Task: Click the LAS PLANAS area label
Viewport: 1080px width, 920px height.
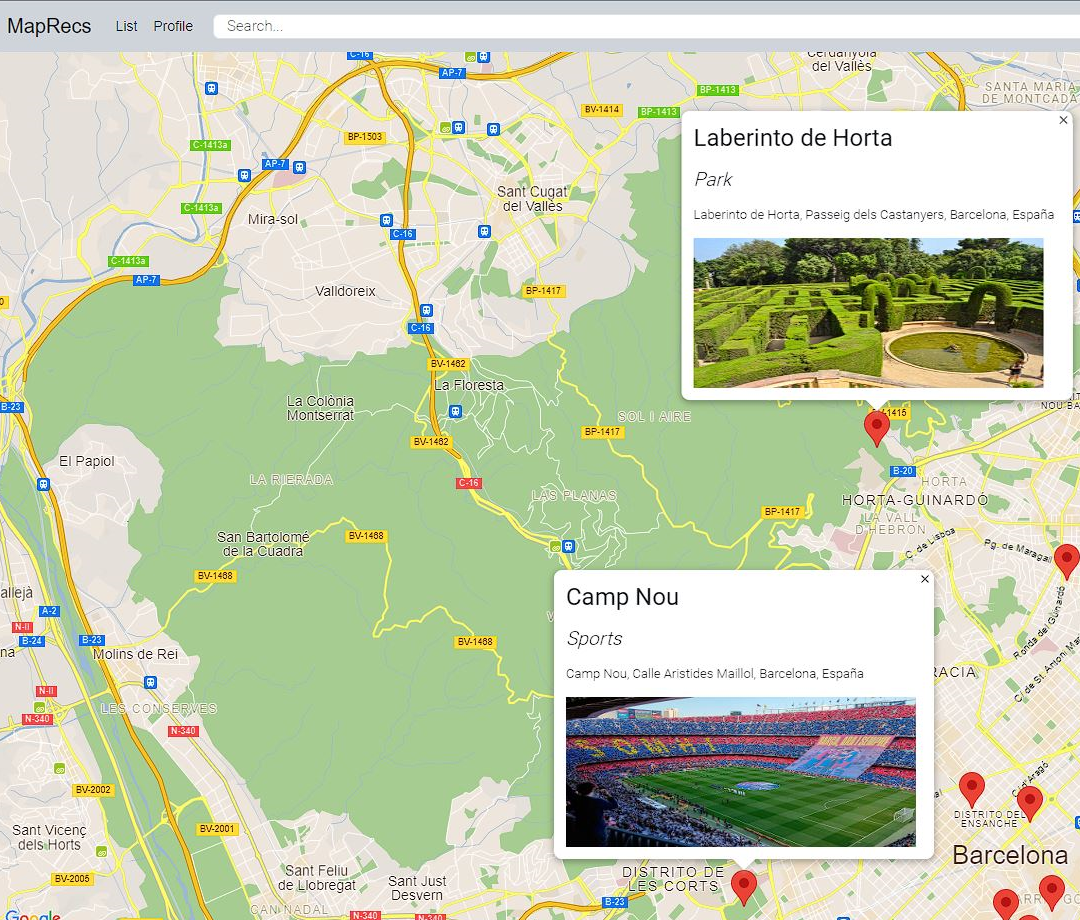Action: coord(574,495)
